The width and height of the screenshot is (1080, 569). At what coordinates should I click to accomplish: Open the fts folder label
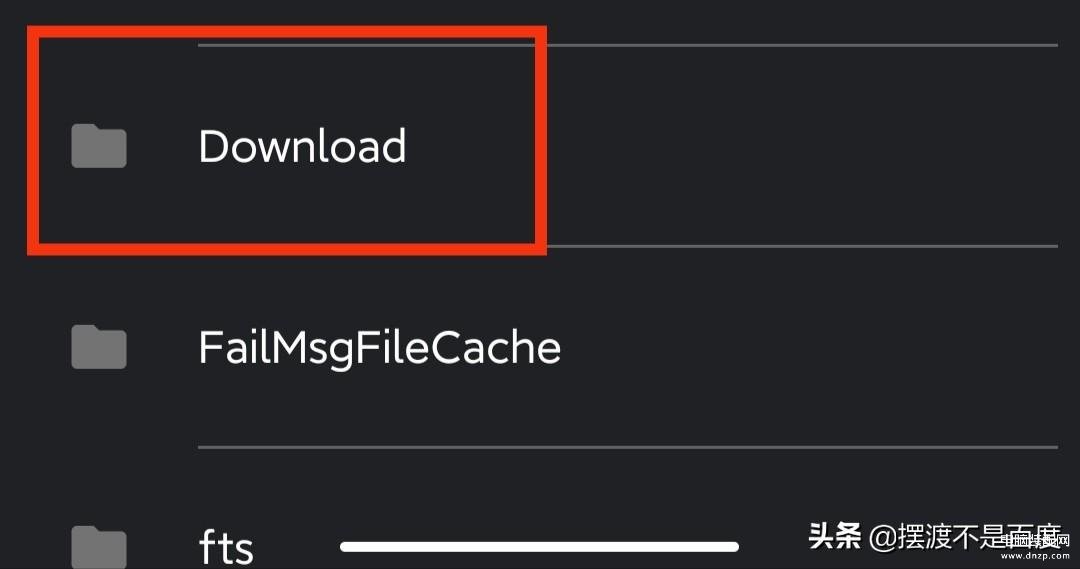tap(226, 548)
